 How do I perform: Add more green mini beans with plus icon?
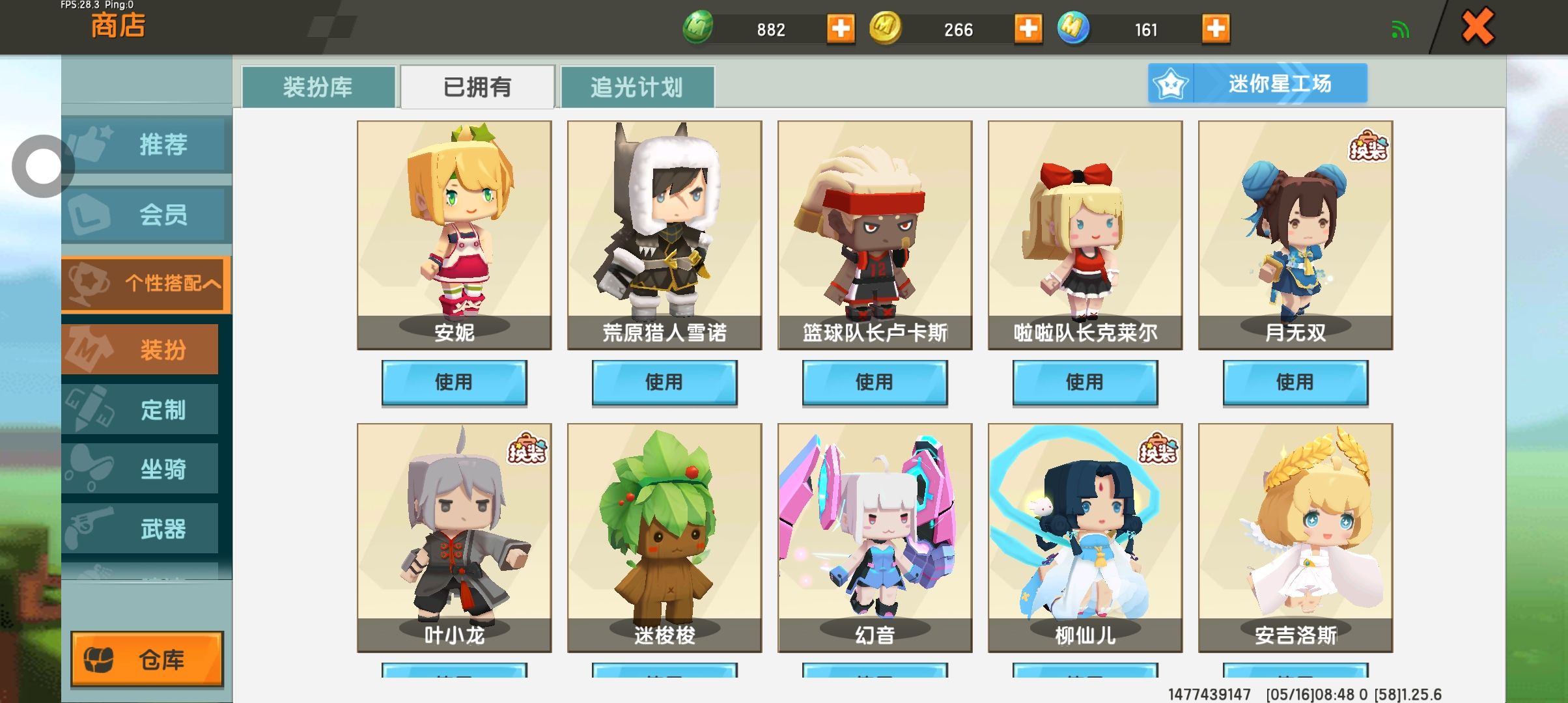(x=841, y=29)
